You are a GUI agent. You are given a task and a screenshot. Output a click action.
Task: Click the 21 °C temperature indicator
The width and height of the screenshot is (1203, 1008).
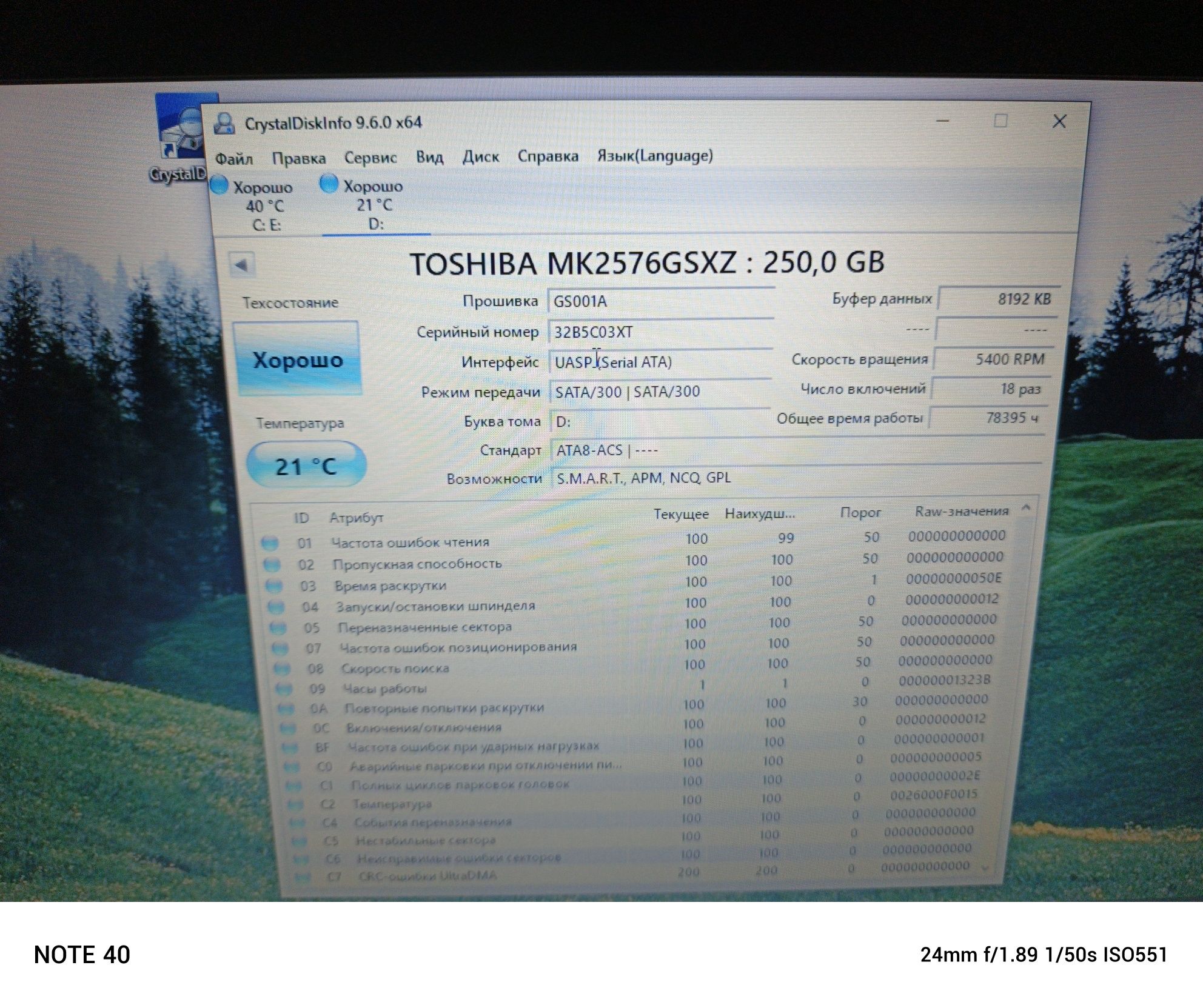306,466
